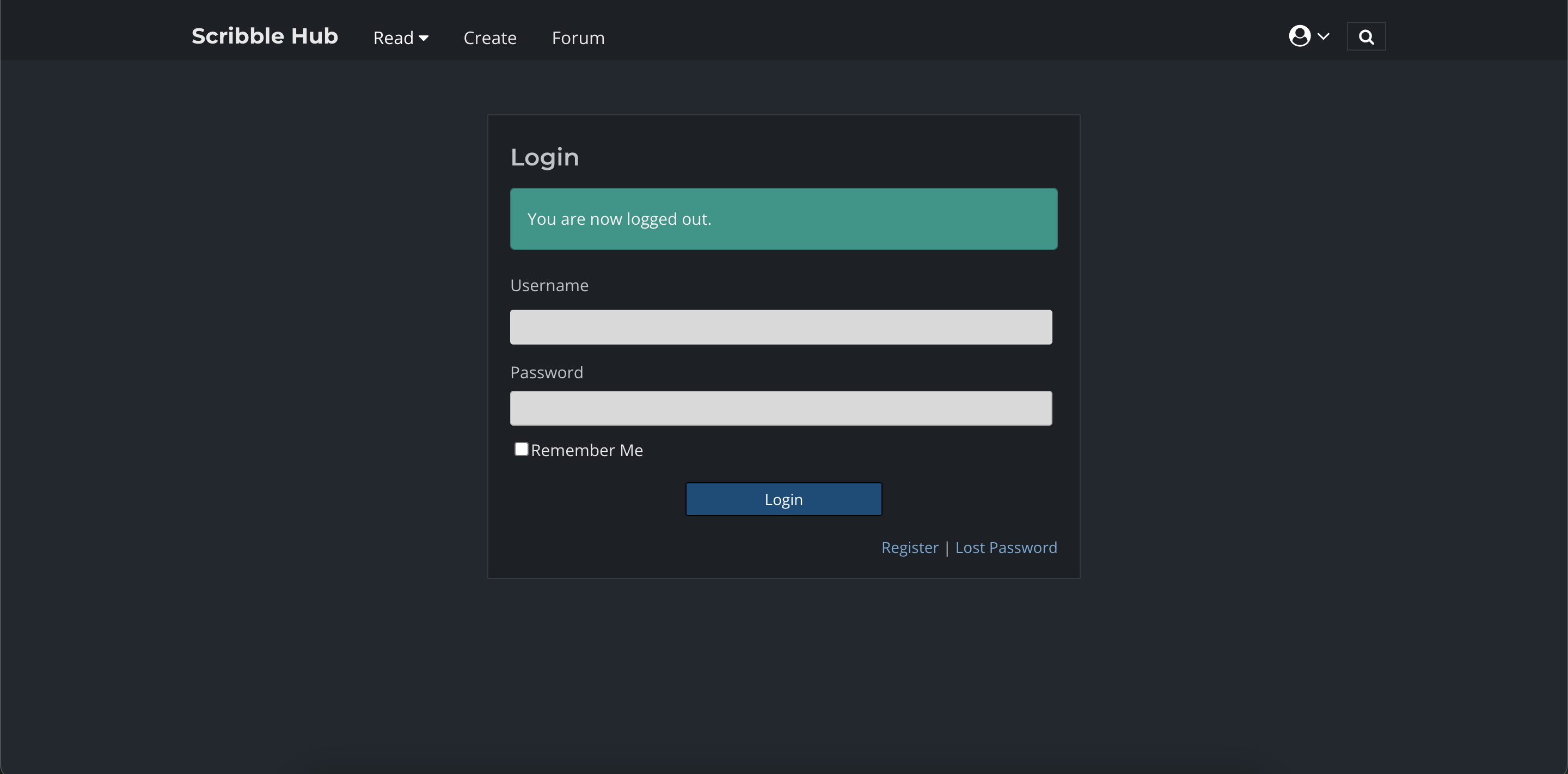Click the user account avatar icon
This screenshot has width=1568, height=774.
[1299, 36]
